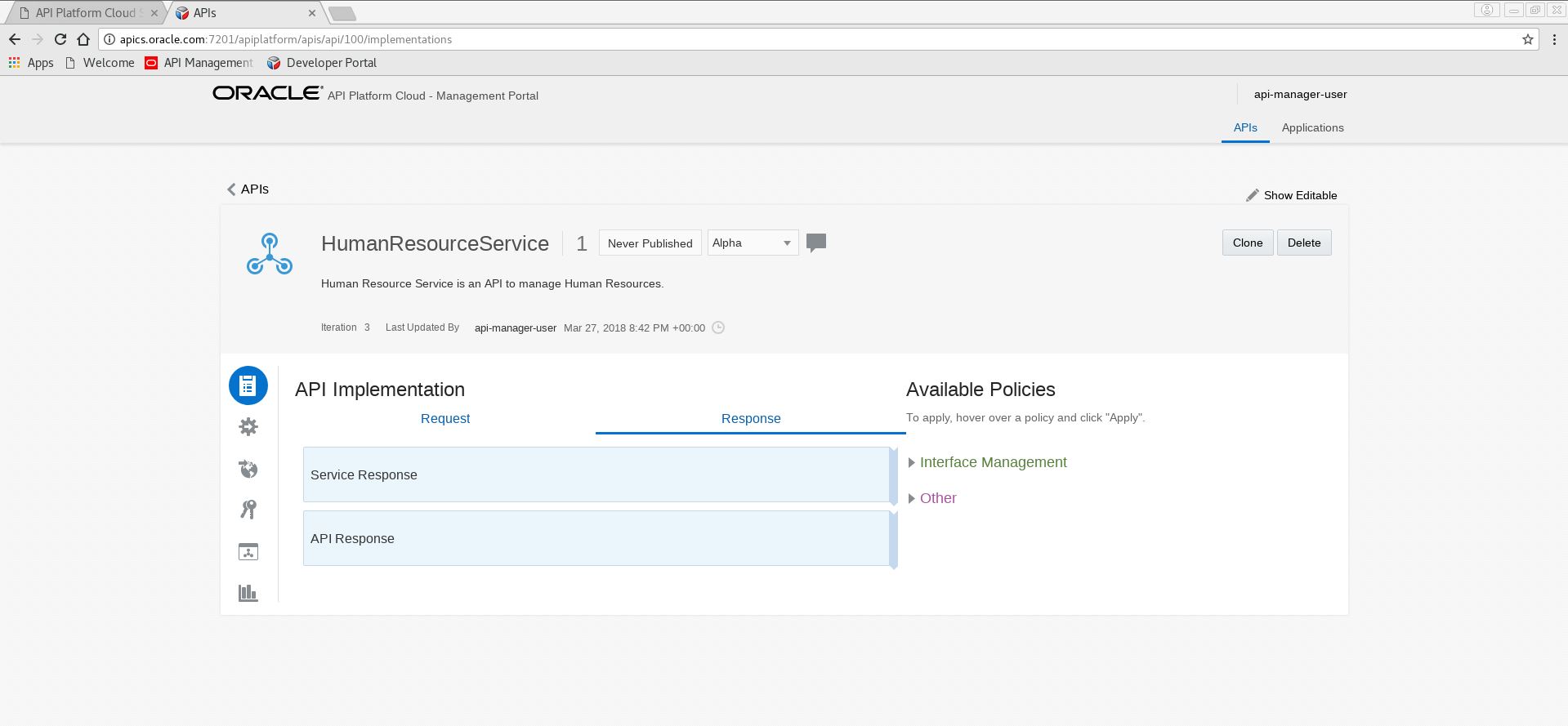Toggle Show Editable mode

click(1291, 195)
